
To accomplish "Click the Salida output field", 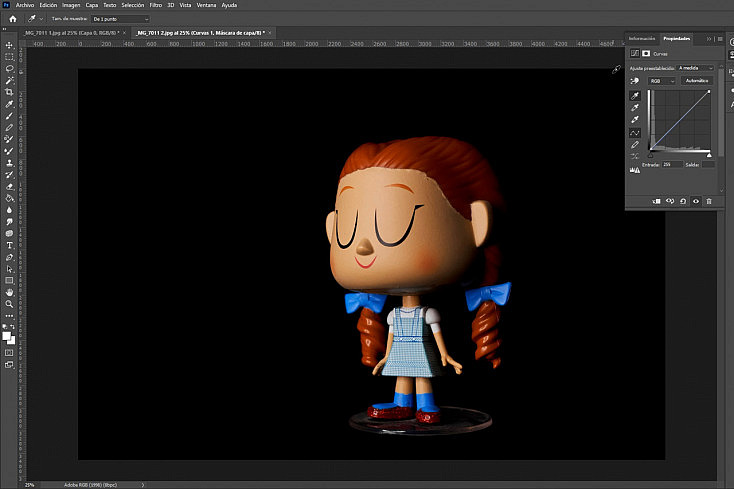I will [708, 165].
